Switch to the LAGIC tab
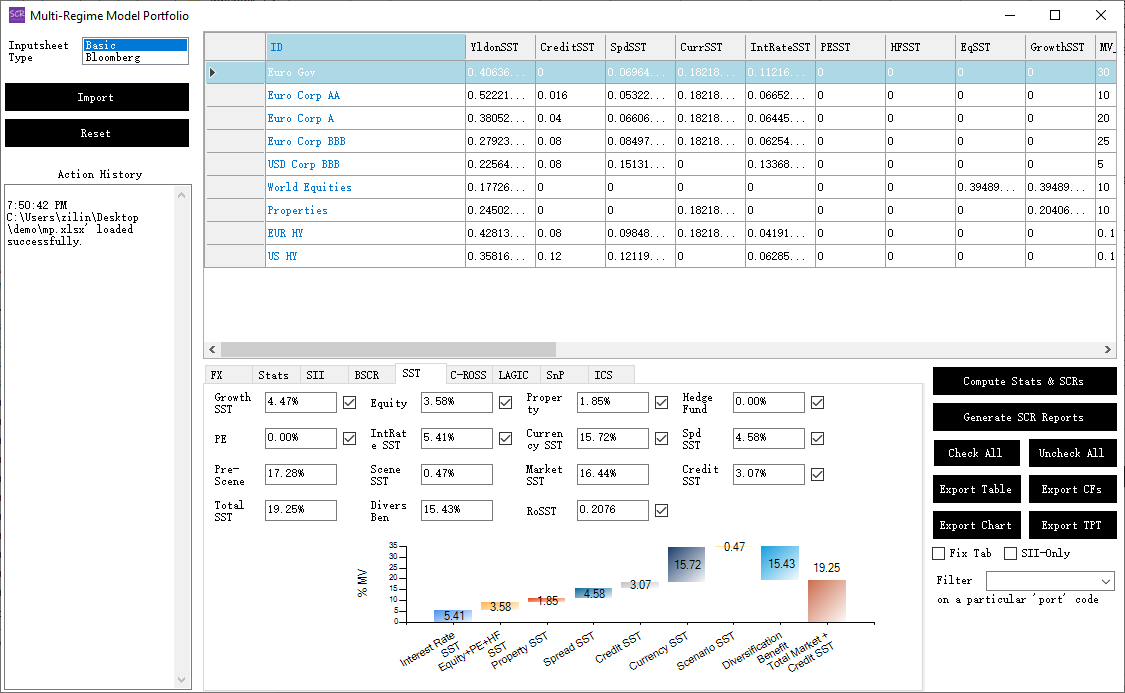The image size is (1125, 693). [514, 374]
